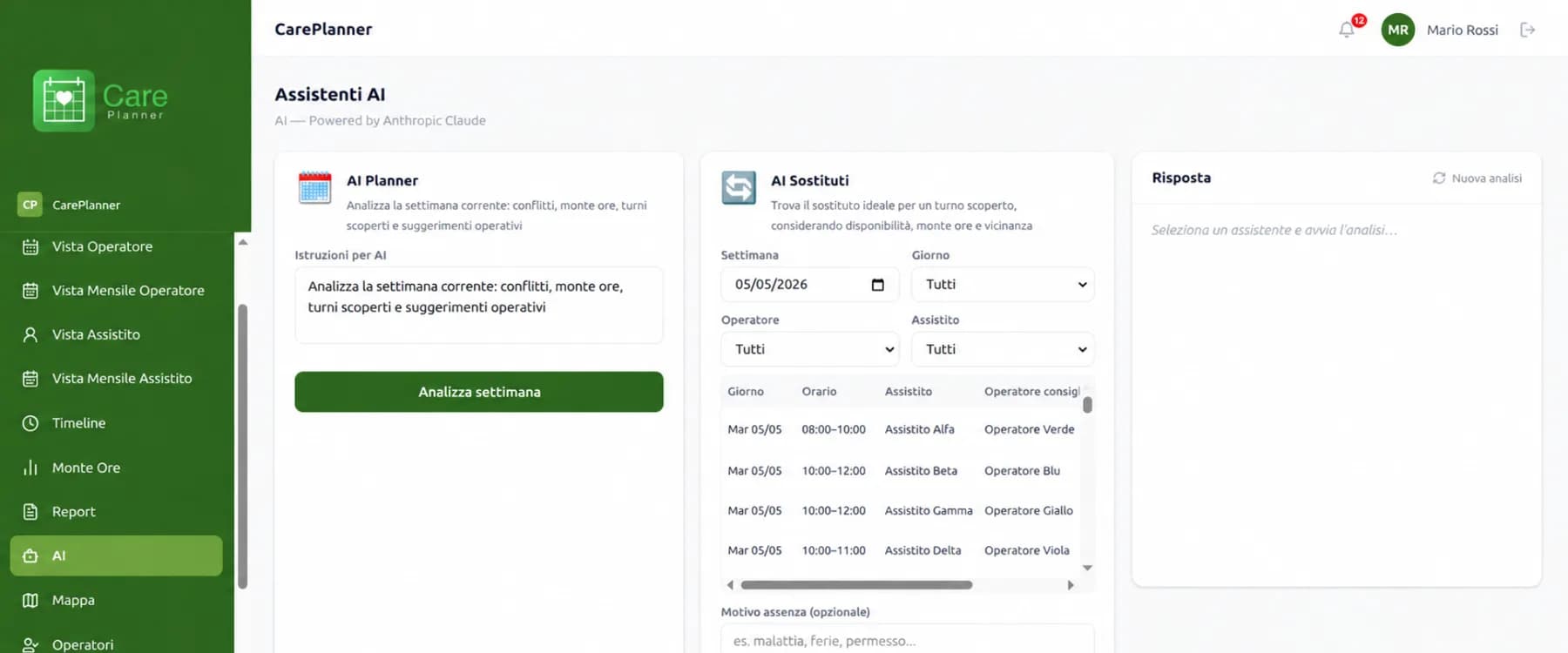Click the Motivo assenza input field

click(907, 640)
